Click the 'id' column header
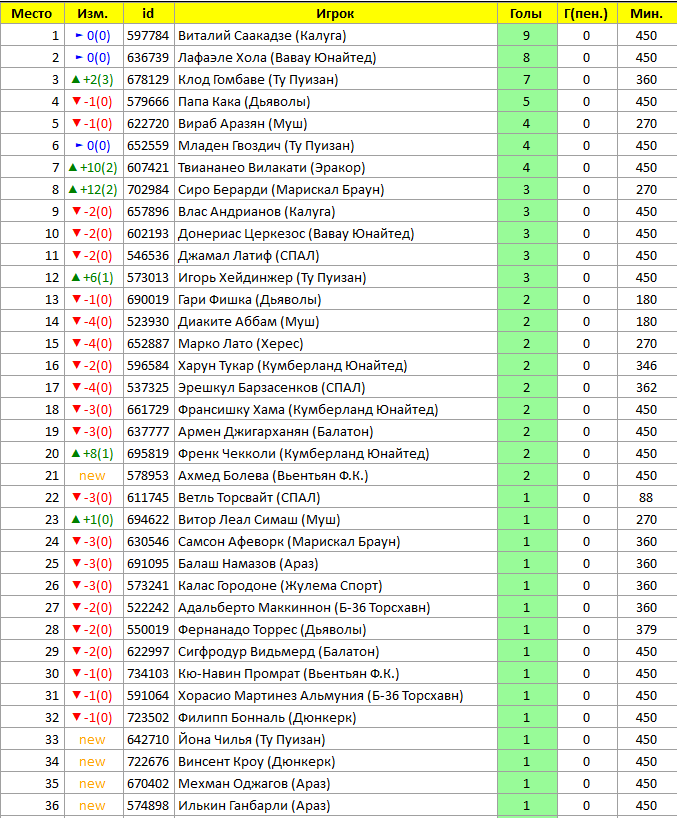This screenshot has width=677, height=818. pos(149,14)
